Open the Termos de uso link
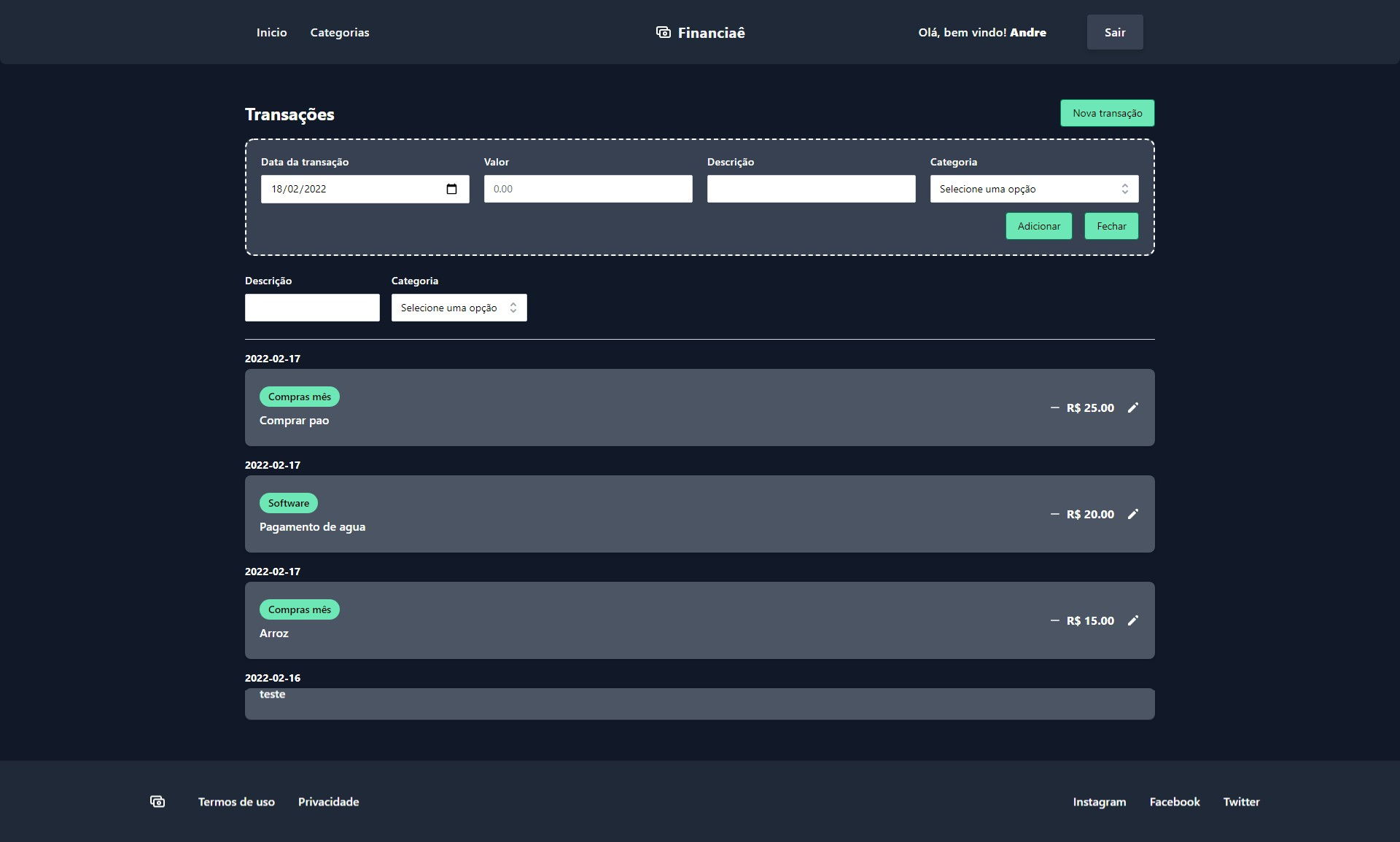Viewport: 1400px width, 842px height. click(x=236, y=801)
